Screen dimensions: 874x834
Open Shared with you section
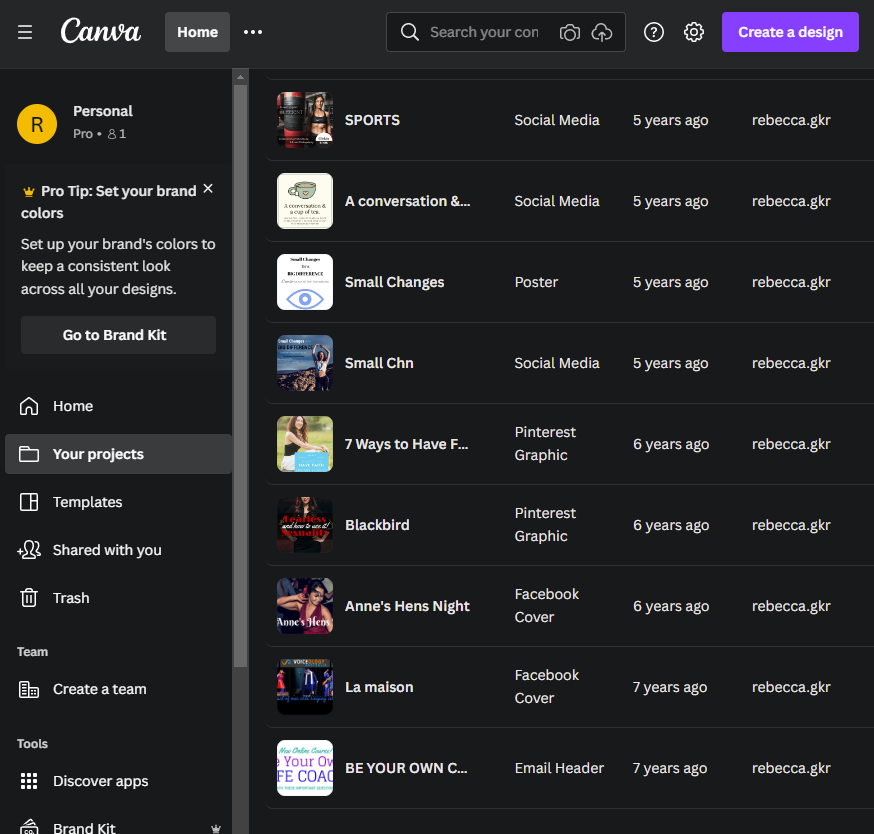(x=118, y=550)
